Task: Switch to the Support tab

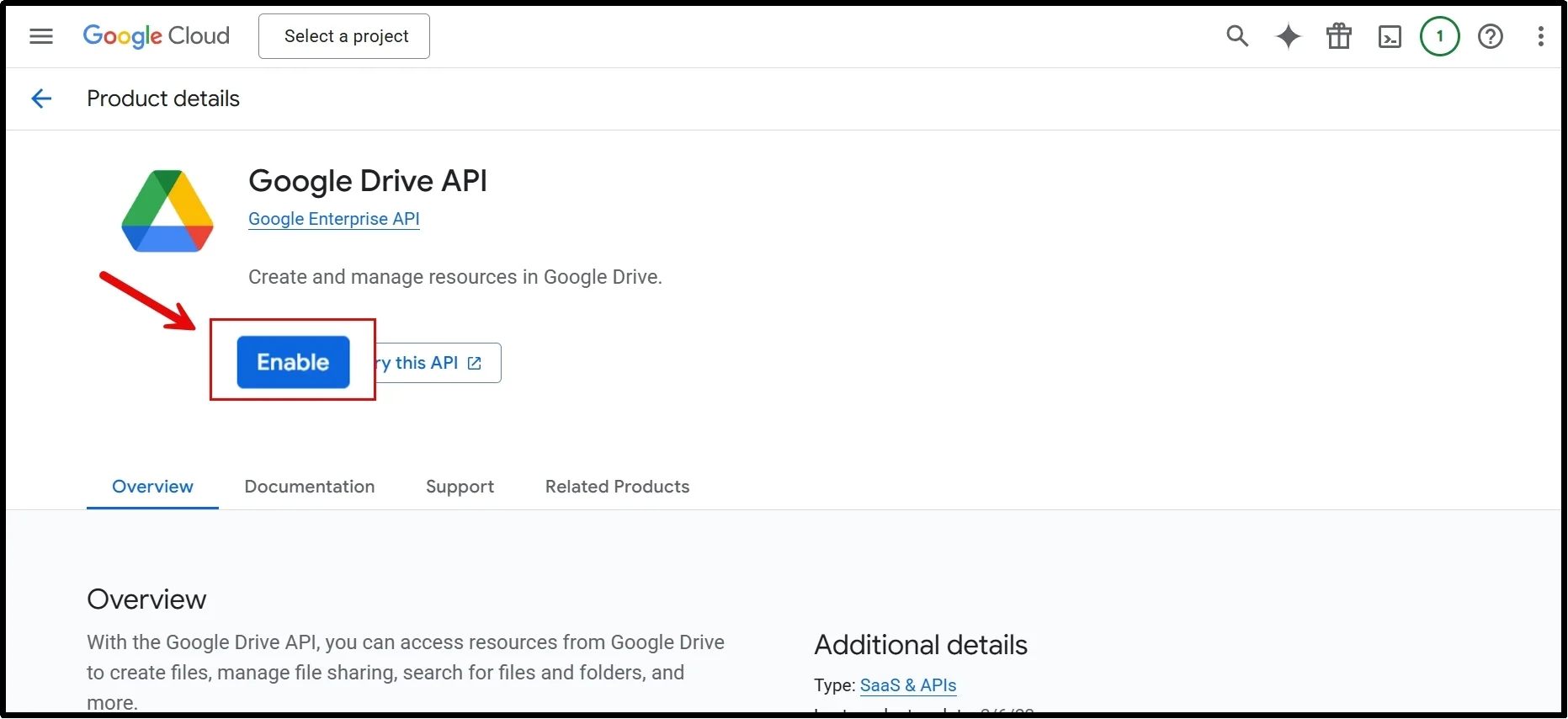Action: click(x=460, y=487)
